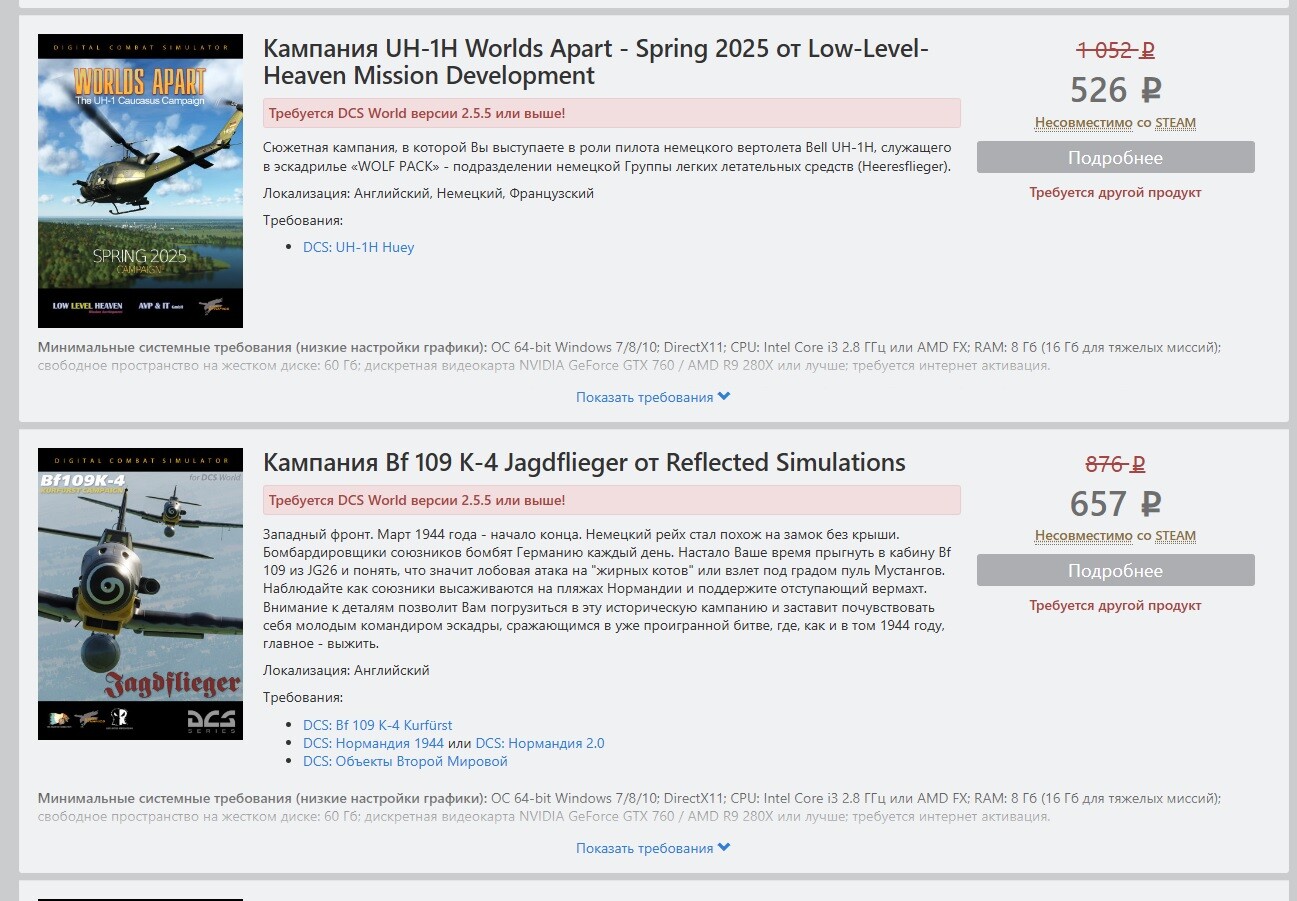This screenshot has width=1297, height=901.
Task: Expand Показать требования under Jagdflieger campaign
Action: 653,848
